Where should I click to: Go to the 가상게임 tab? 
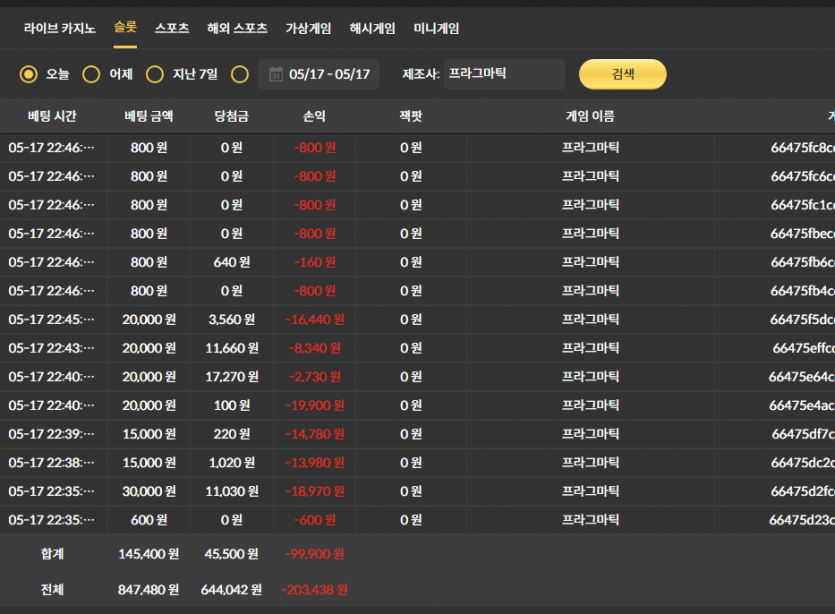click(x=308, y=28)
